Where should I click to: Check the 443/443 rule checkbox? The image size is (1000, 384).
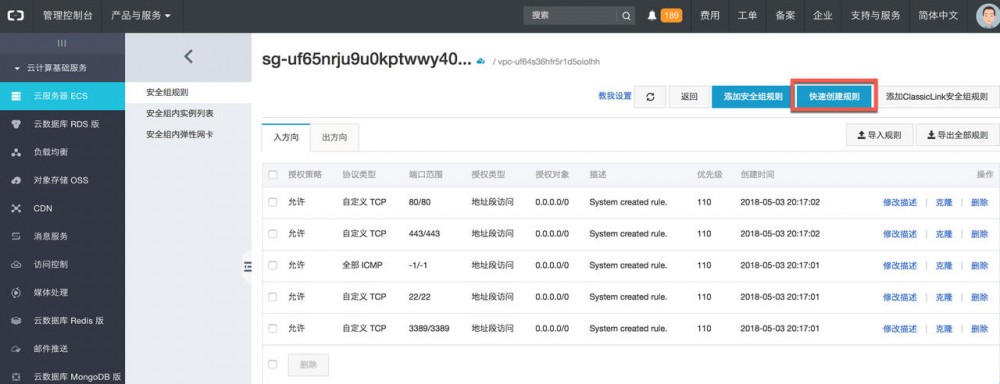click(x=273, y=234)
